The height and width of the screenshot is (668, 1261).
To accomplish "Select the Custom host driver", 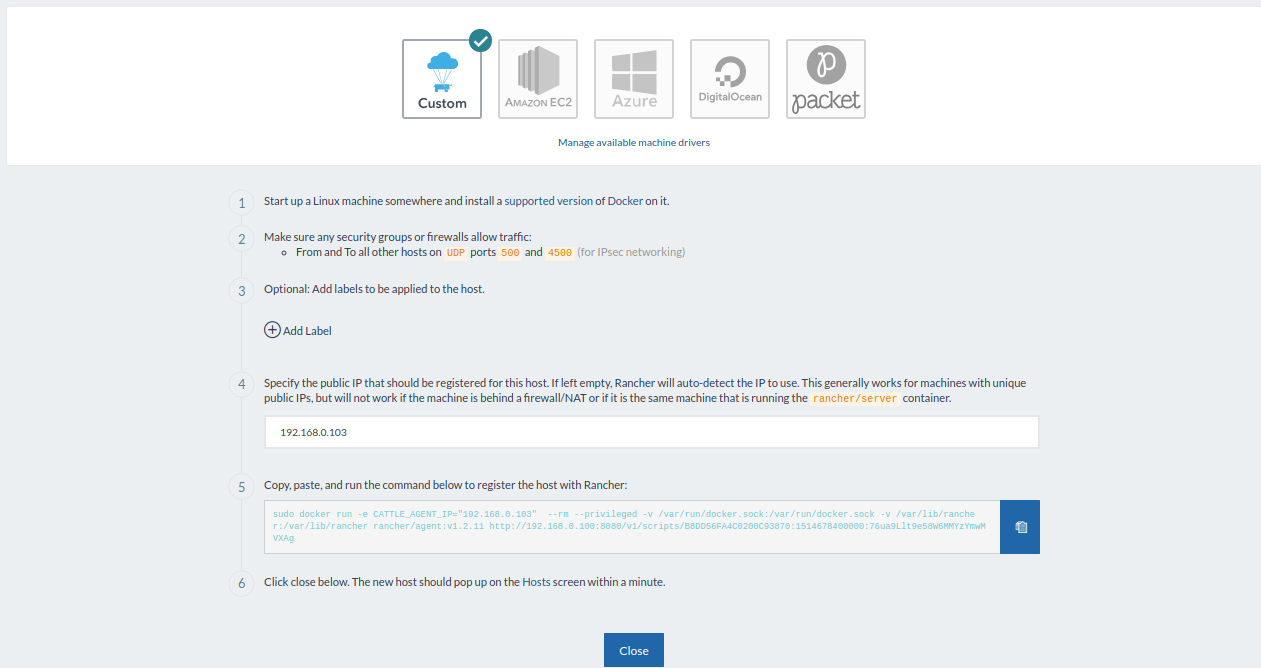I will [x=442, y=79].
